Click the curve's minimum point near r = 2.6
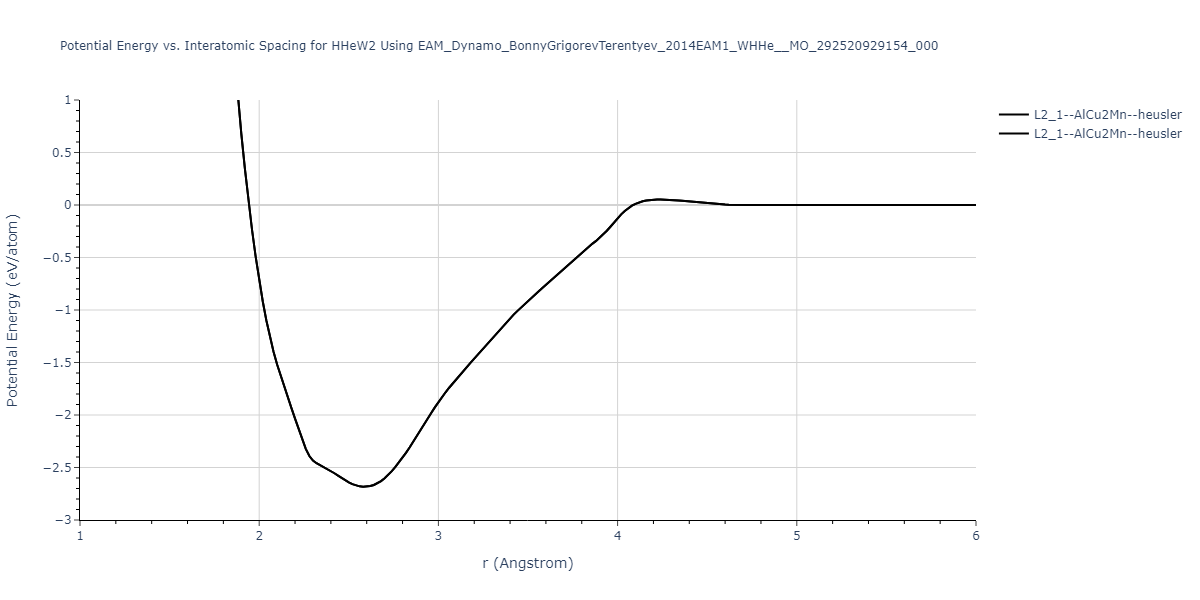This screenshot has height=600, width=1200. tap(366, 486)
